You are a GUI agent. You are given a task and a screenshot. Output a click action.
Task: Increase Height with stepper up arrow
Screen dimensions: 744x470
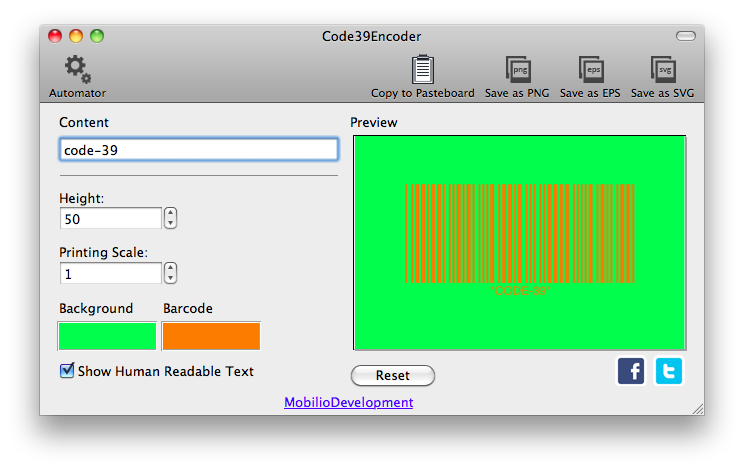click(170, 213)
